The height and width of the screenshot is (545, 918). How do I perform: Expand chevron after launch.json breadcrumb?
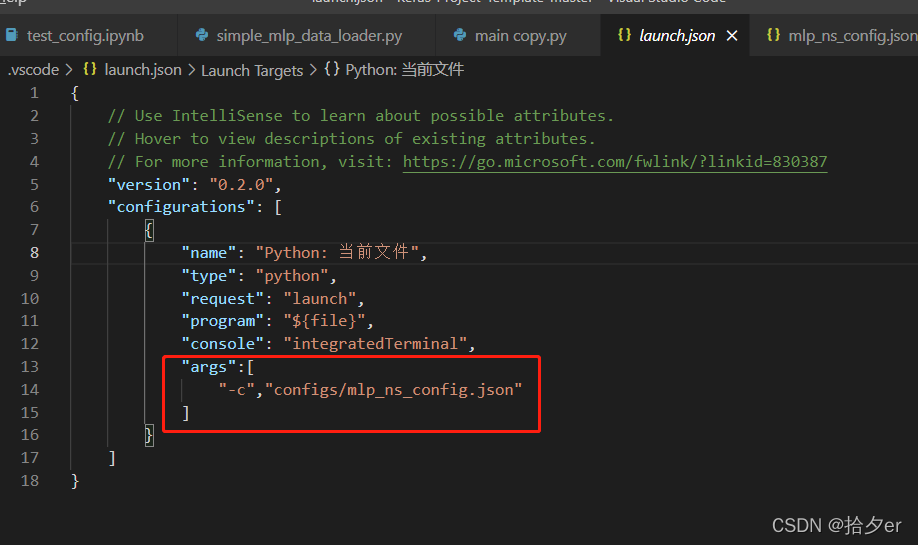191,70
